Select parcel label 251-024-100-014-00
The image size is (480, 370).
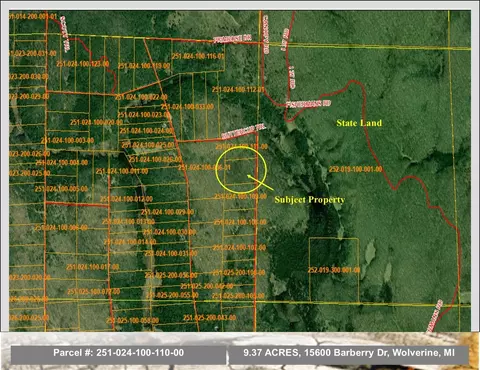[130, 242]
